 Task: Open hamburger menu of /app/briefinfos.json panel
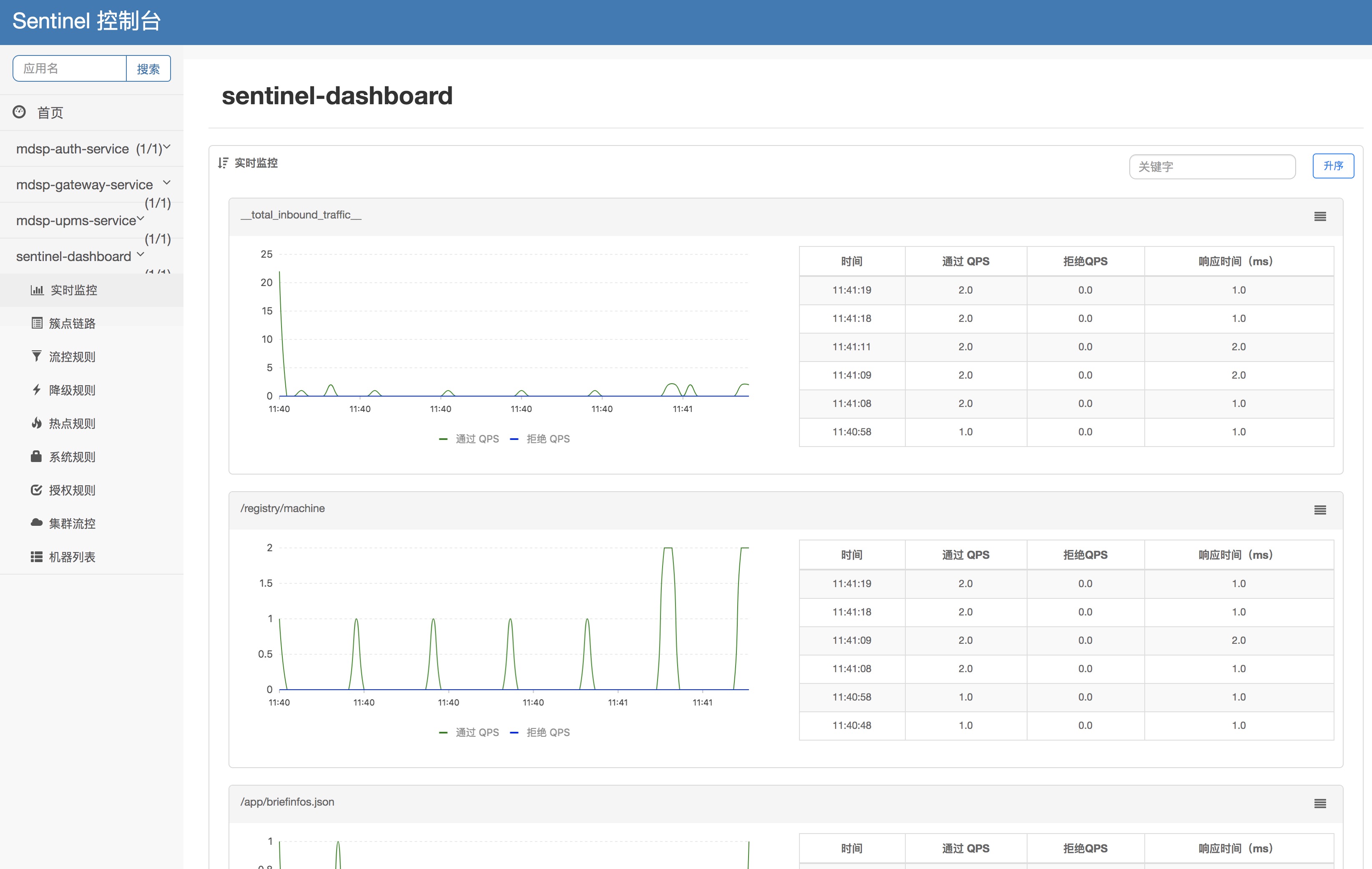coord(1319,804)
